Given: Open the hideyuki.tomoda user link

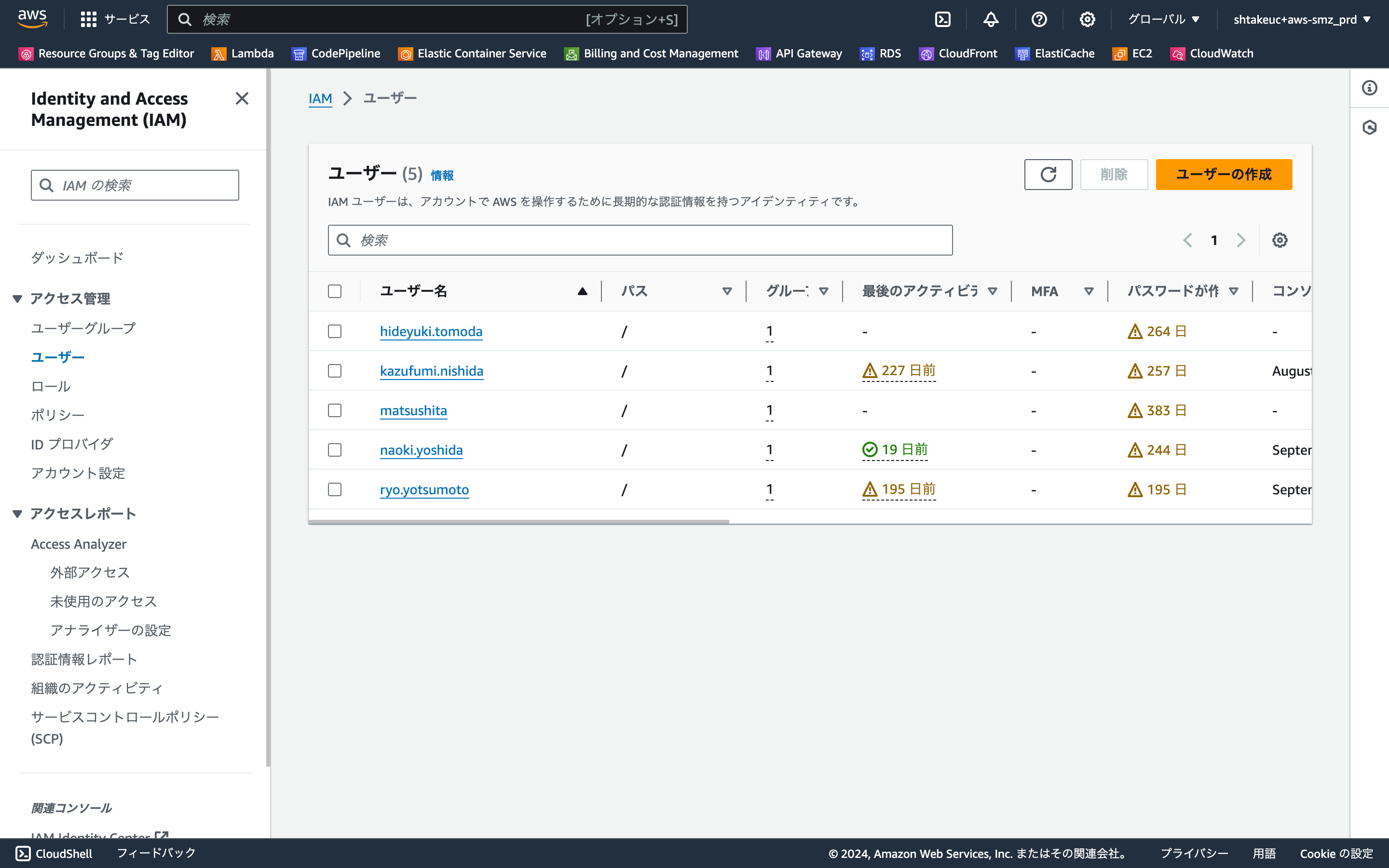Looking at the screenshot, I should [x=431, y=331].
